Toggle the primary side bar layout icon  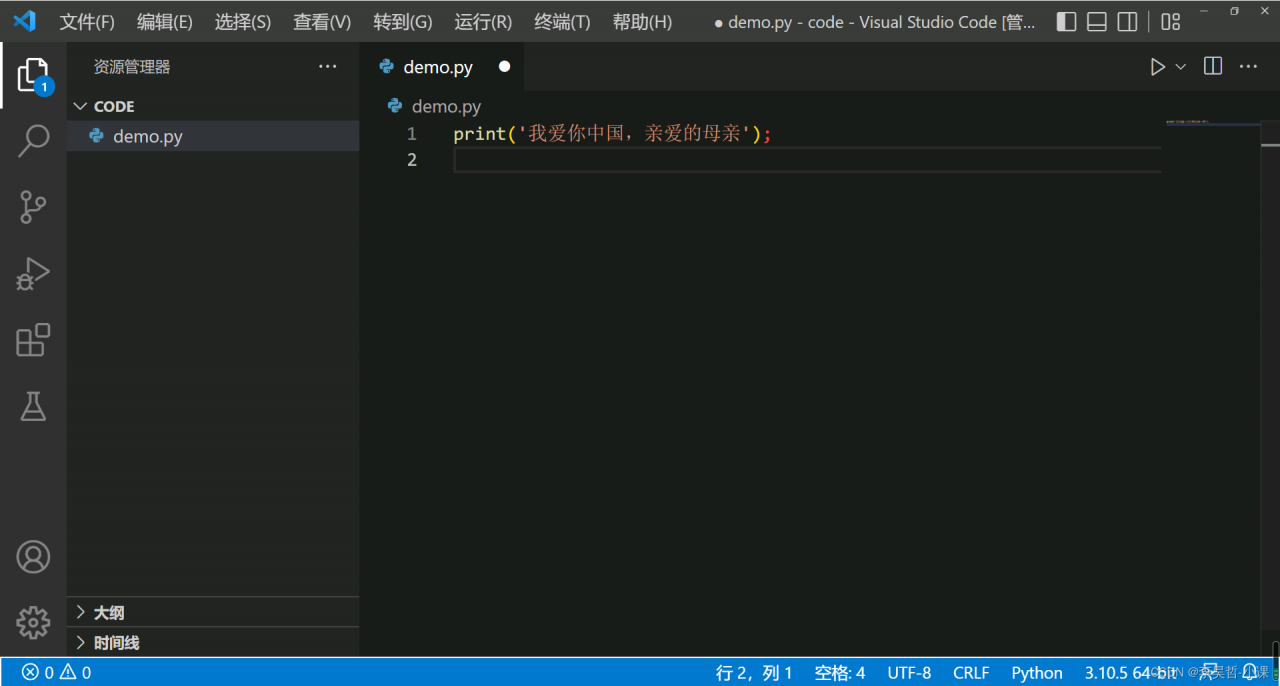pyautogui.click(x=1067, y=22)
